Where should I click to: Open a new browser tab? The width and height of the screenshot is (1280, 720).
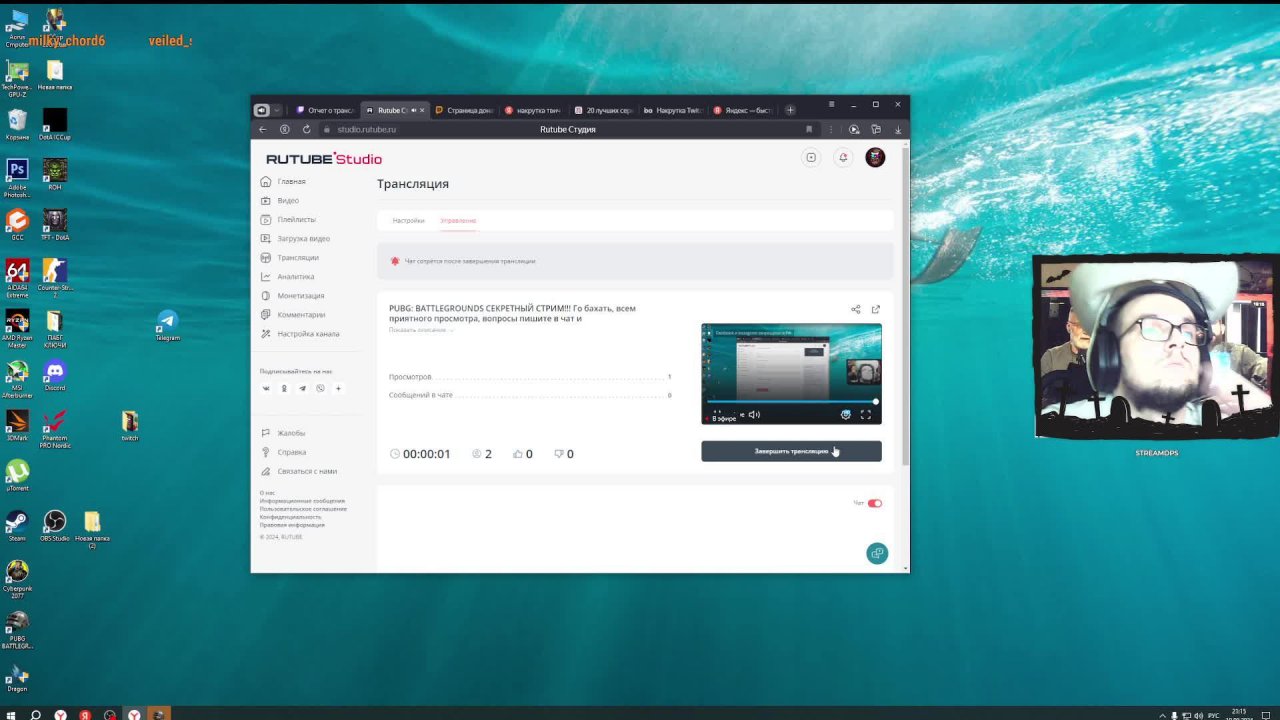[x=790, y=110]
